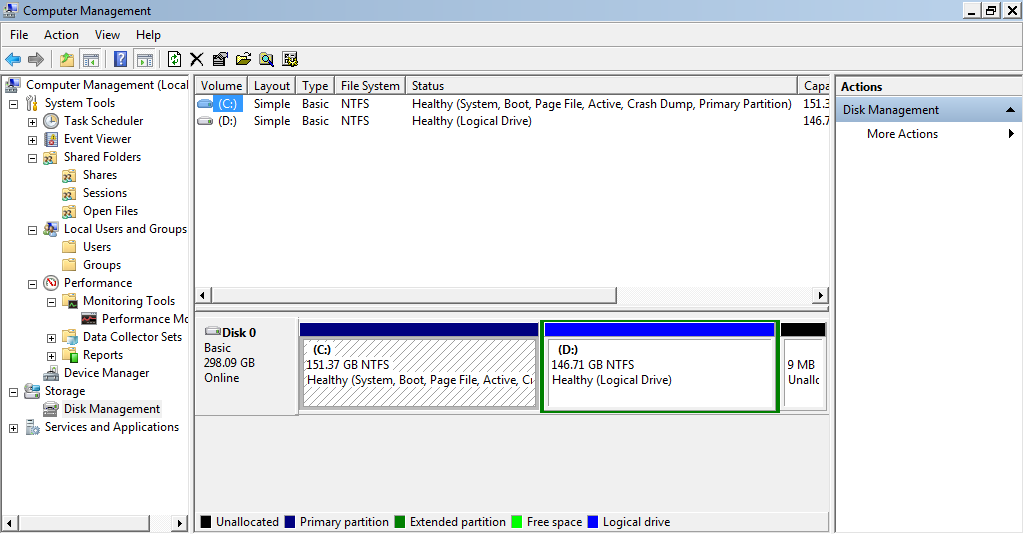1023x534 pixels.
Task: Click the Event Viewer icon
Action: (51, 139)
